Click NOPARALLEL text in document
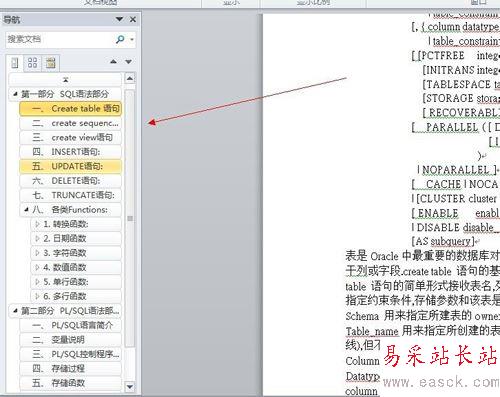 pyautogui.click(x=455, y=170)
